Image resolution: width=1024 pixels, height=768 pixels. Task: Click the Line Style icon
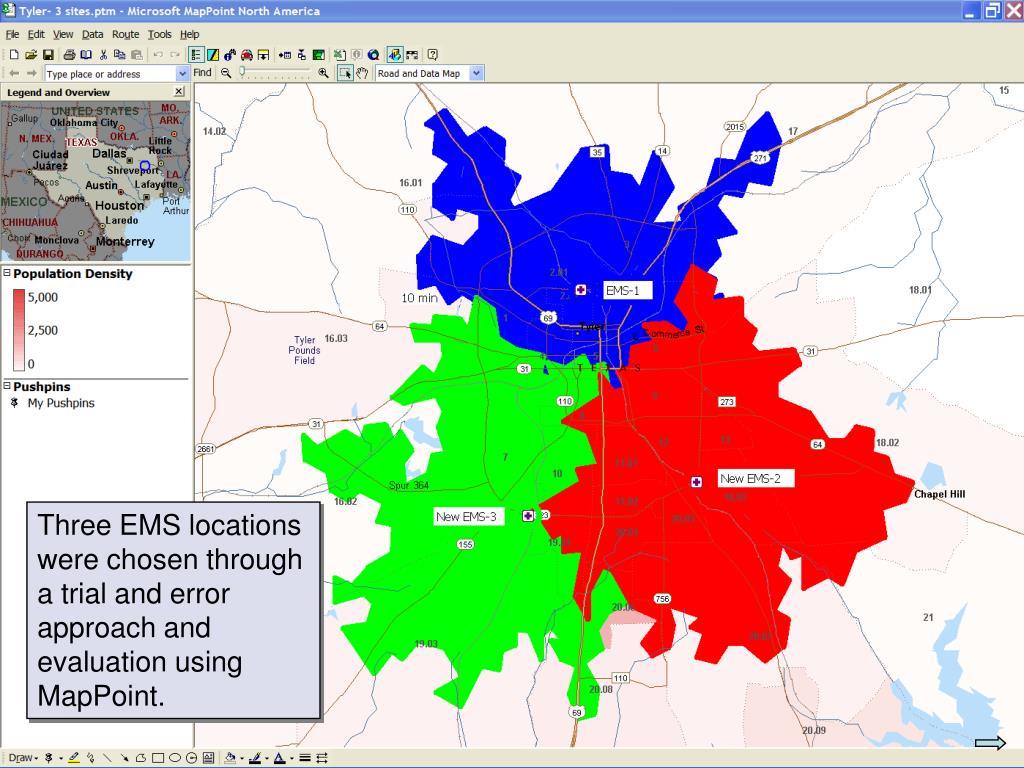coord(305,758)
